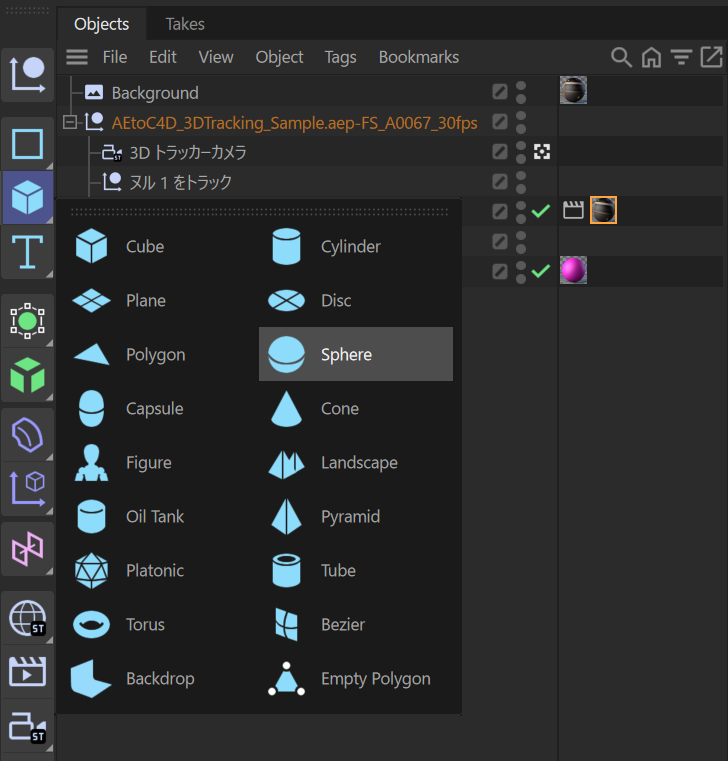Toggle visibility dots for 3D トラッカーカメラ
Screen dimensions: 728x761
click(521, 152)
